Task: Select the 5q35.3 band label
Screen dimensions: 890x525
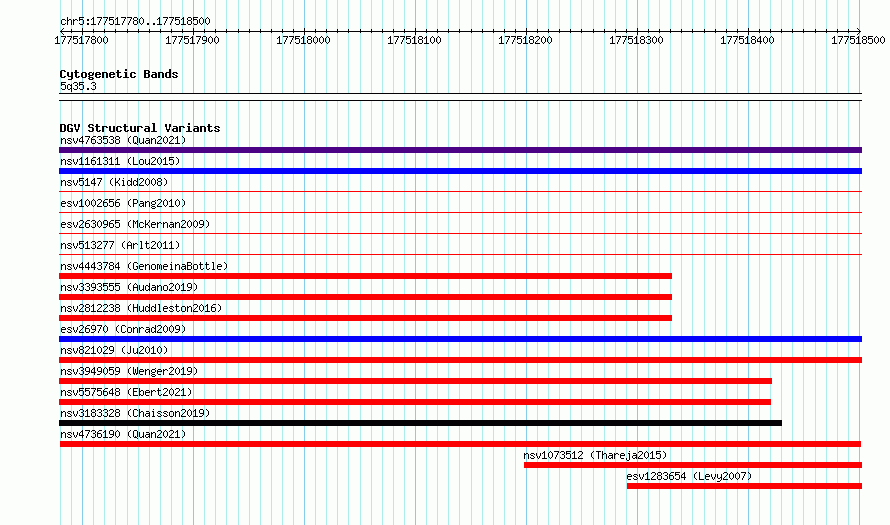Action: tap(78, 86)
